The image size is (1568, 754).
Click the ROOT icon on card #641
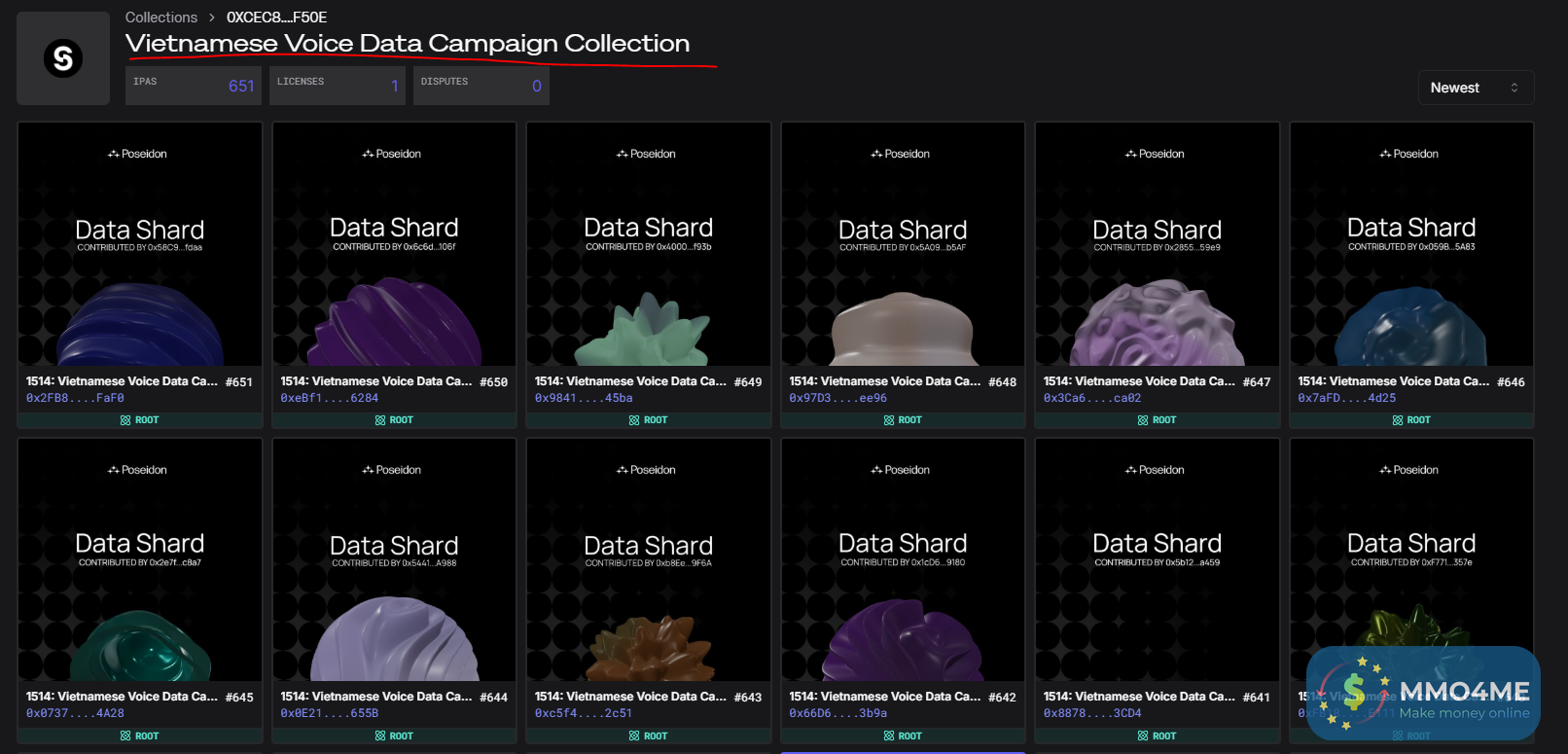click(x=1143, y=736)
